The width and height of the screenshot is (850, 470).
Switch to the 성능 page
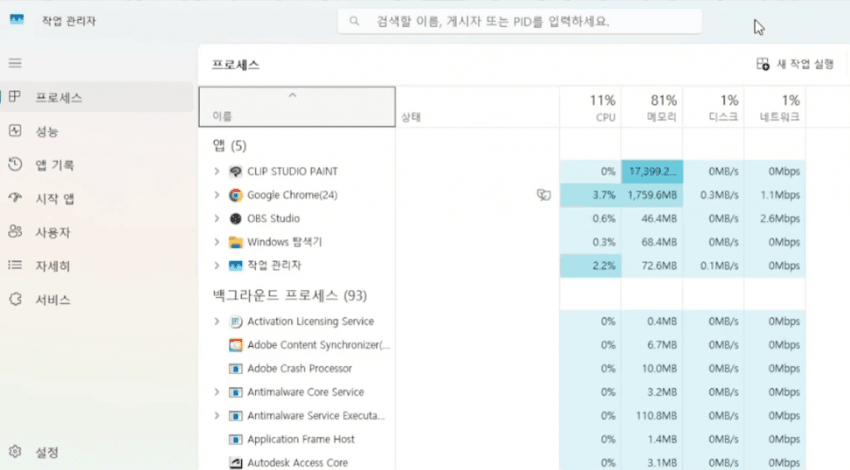tap(97, 131)
